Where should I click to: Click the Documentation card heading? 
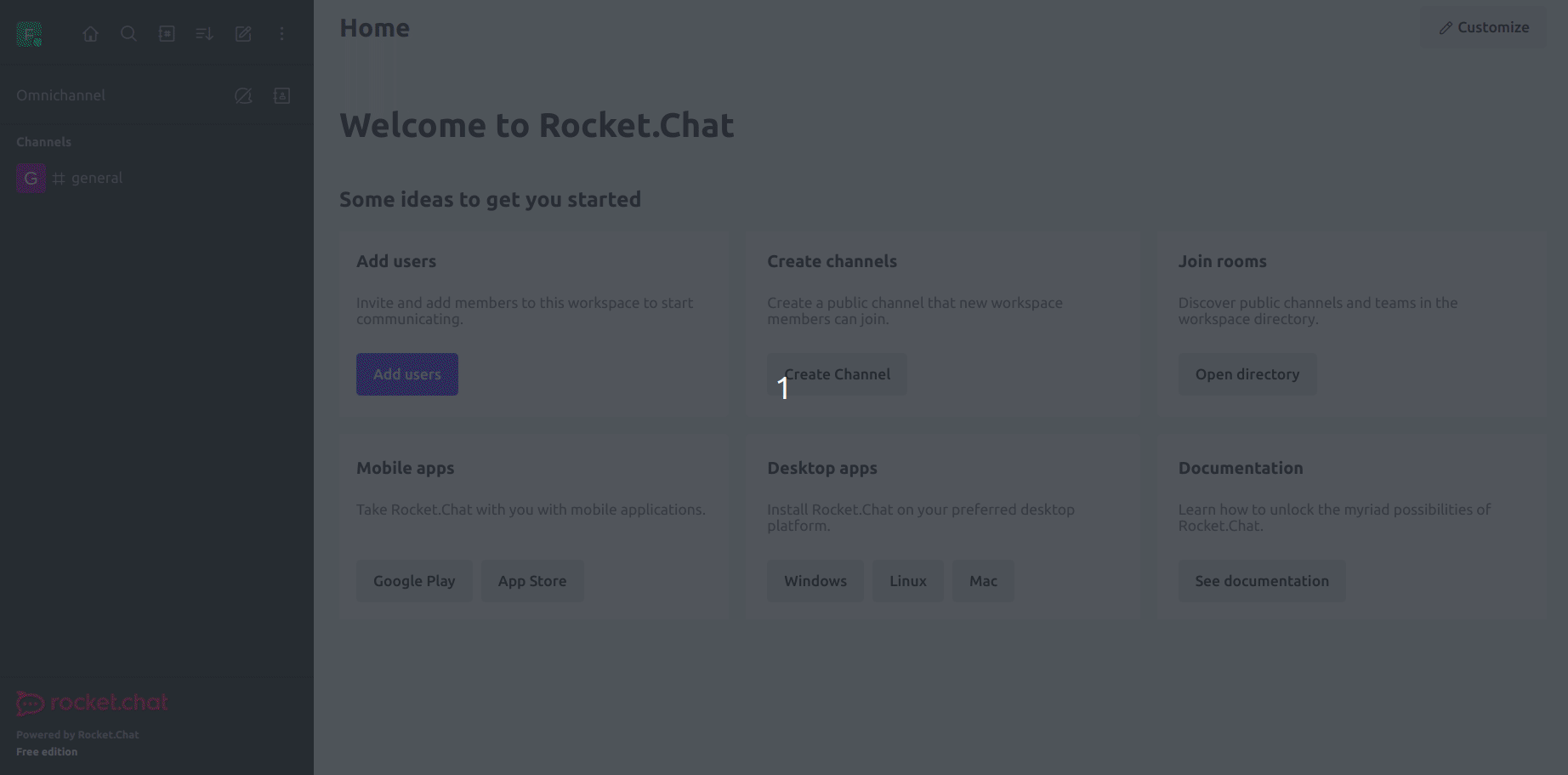1241,468
